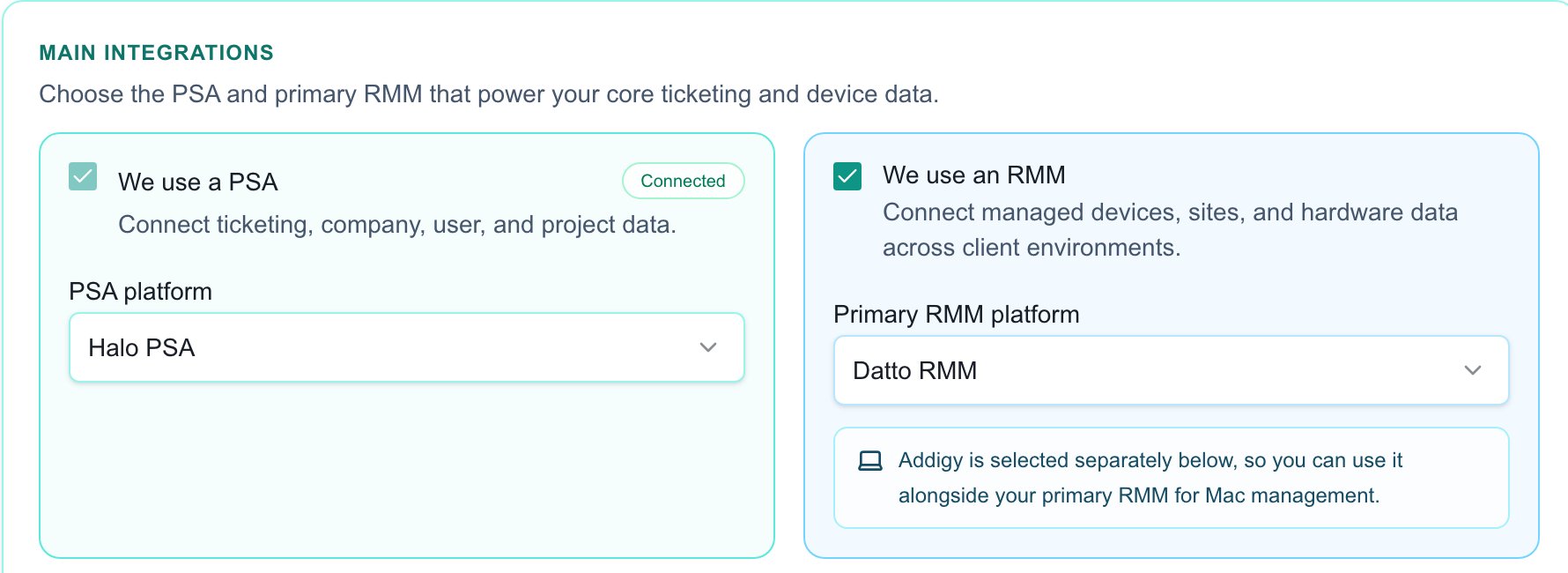Click 'Connect ticketing, company, user, and project data.'
The width and height of the screenshot is (1568, 573).
[397, 225]
